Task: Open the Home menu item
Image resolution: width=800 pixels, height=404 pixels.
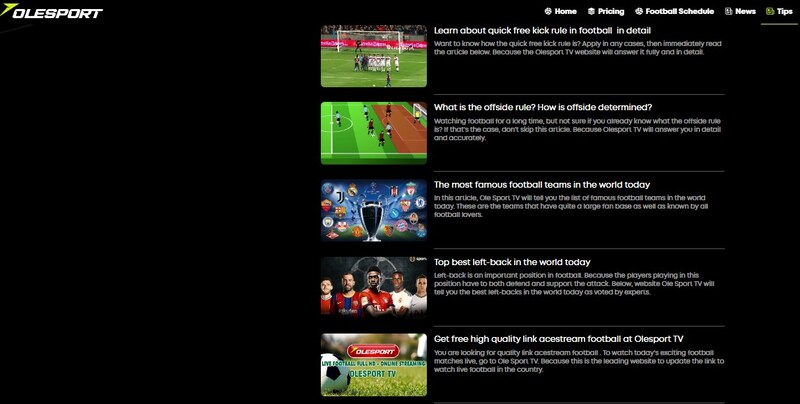Action: [x=565, y=12]
